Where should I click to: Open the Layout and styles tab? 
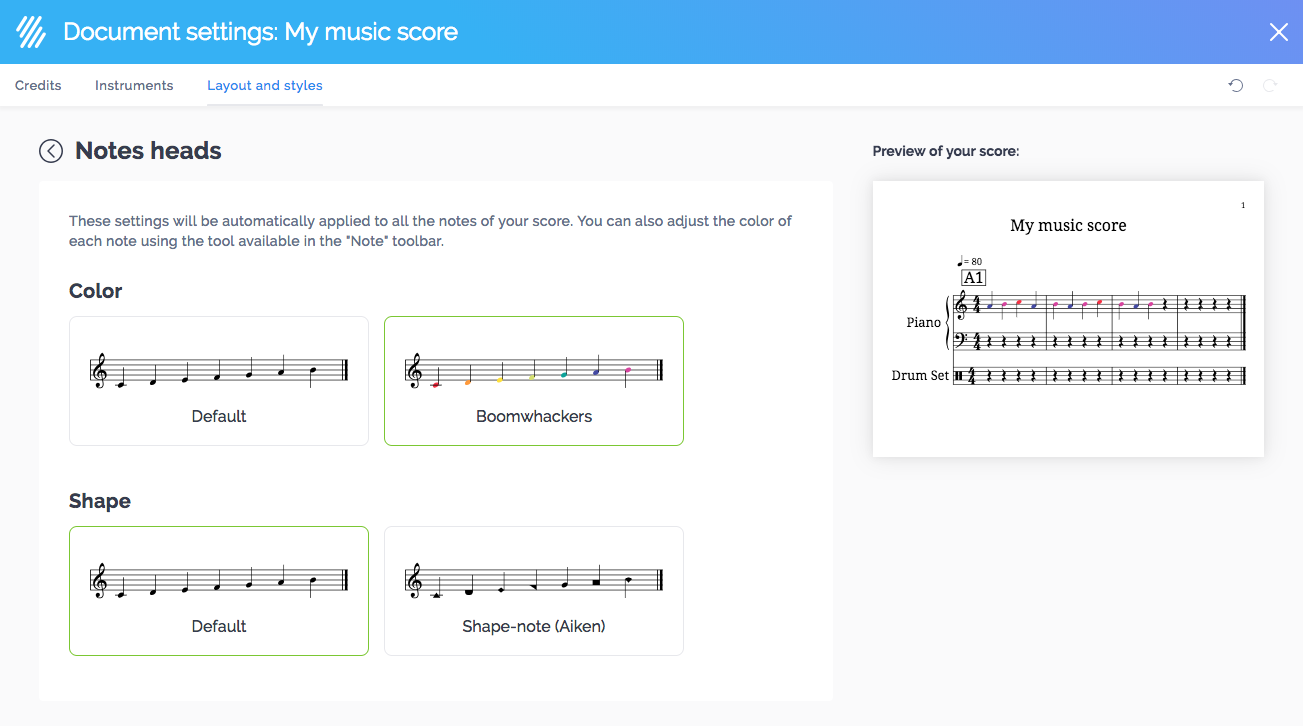[265, 86]
